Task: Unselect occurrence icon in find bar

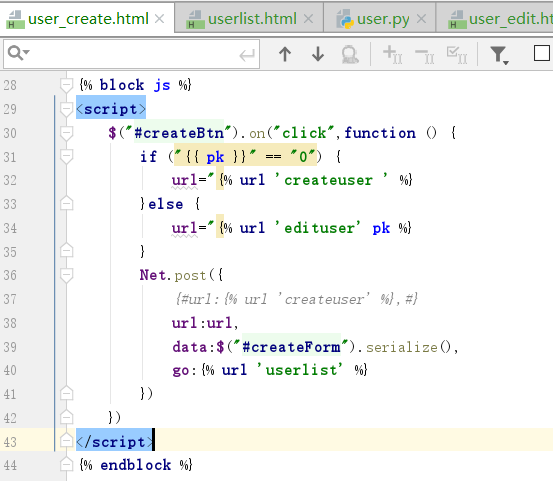Action: point(425,55)
